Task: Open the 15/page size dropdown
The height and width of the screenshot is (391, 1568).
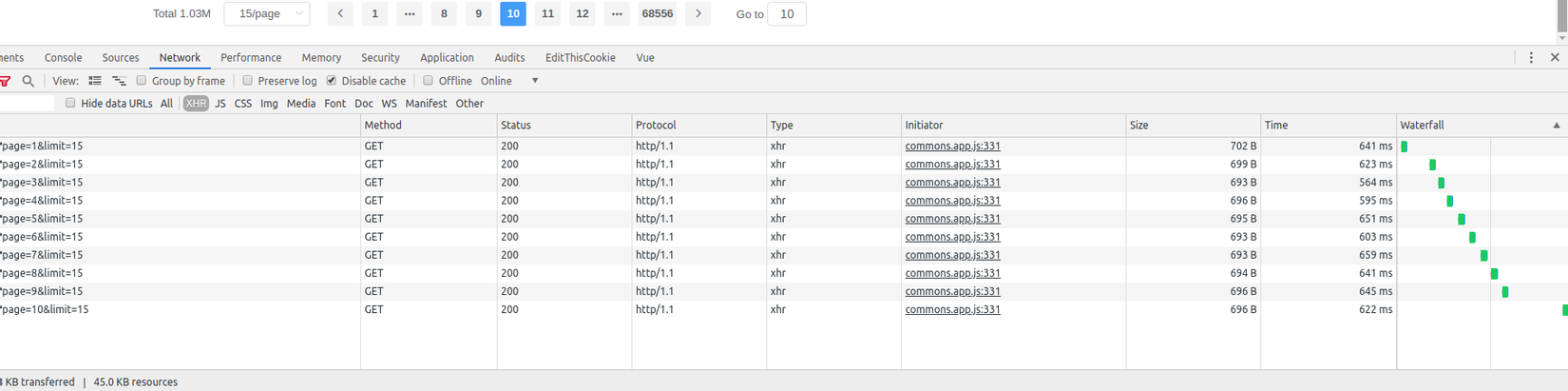Action: coord(267,13)
